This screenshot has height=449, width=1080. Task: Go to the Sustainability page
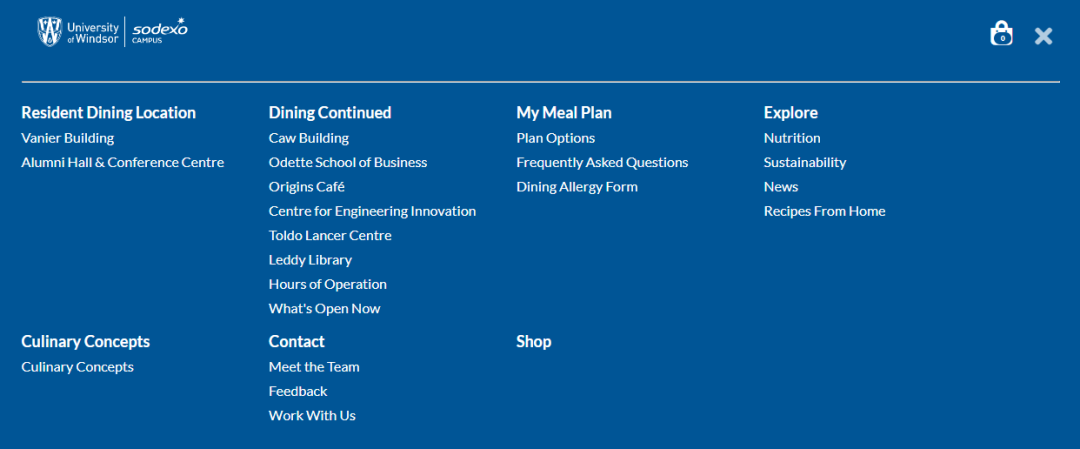point(805,163)
